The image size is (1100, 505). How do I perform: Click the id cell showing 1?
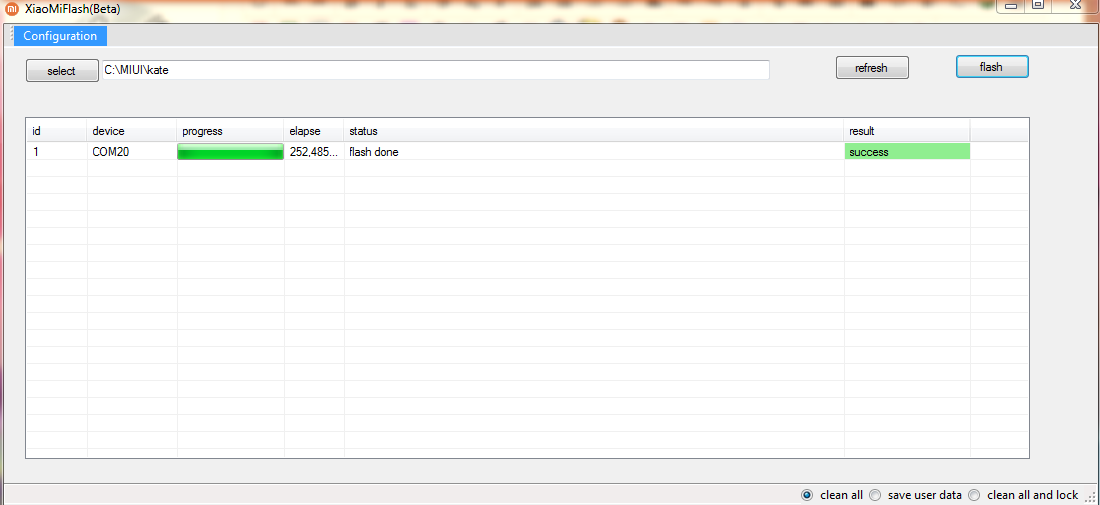(x=57, y=152)
